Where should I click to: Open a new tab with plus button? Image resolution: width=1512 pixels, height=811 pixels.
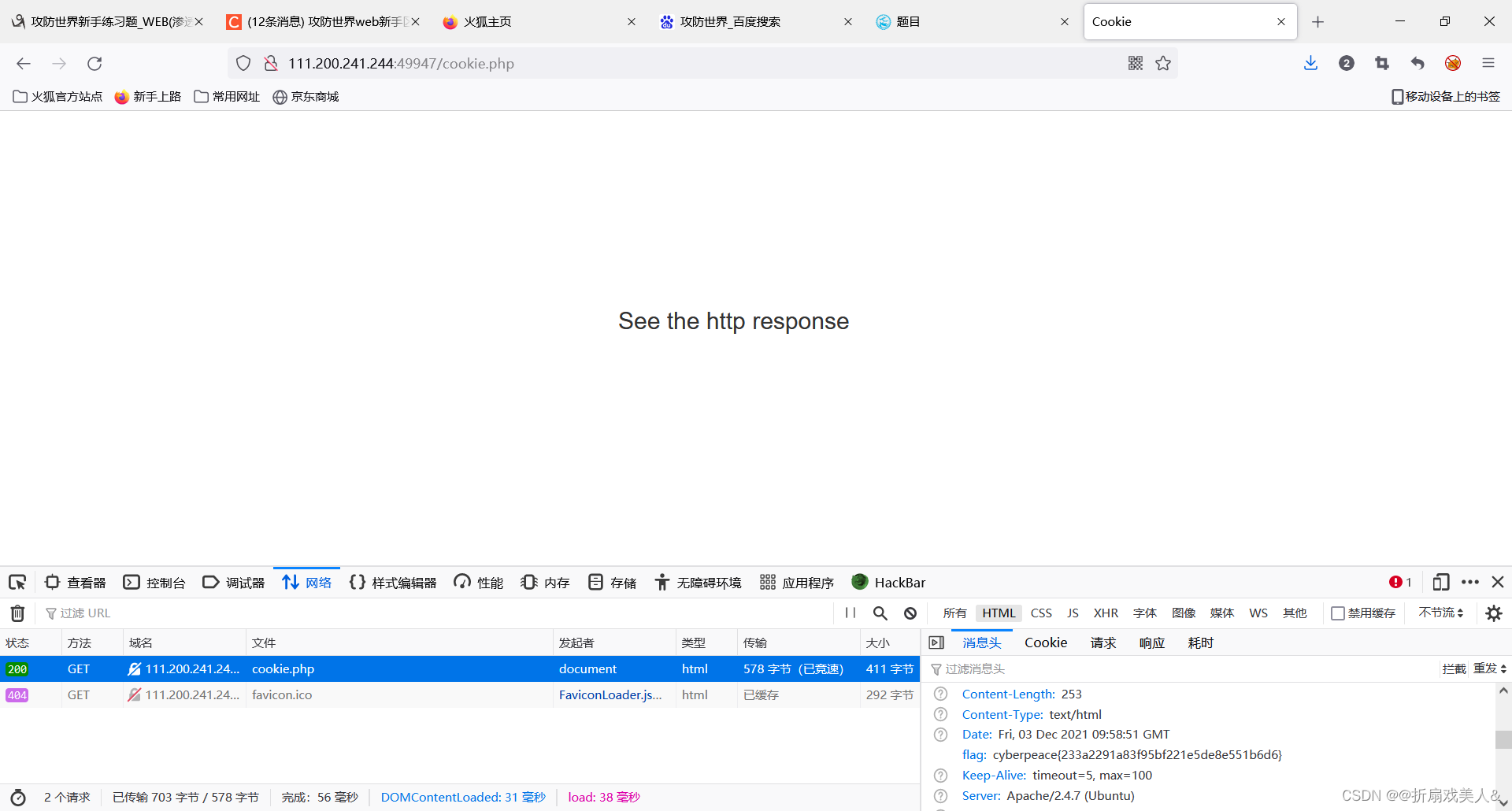point(1317,22)
